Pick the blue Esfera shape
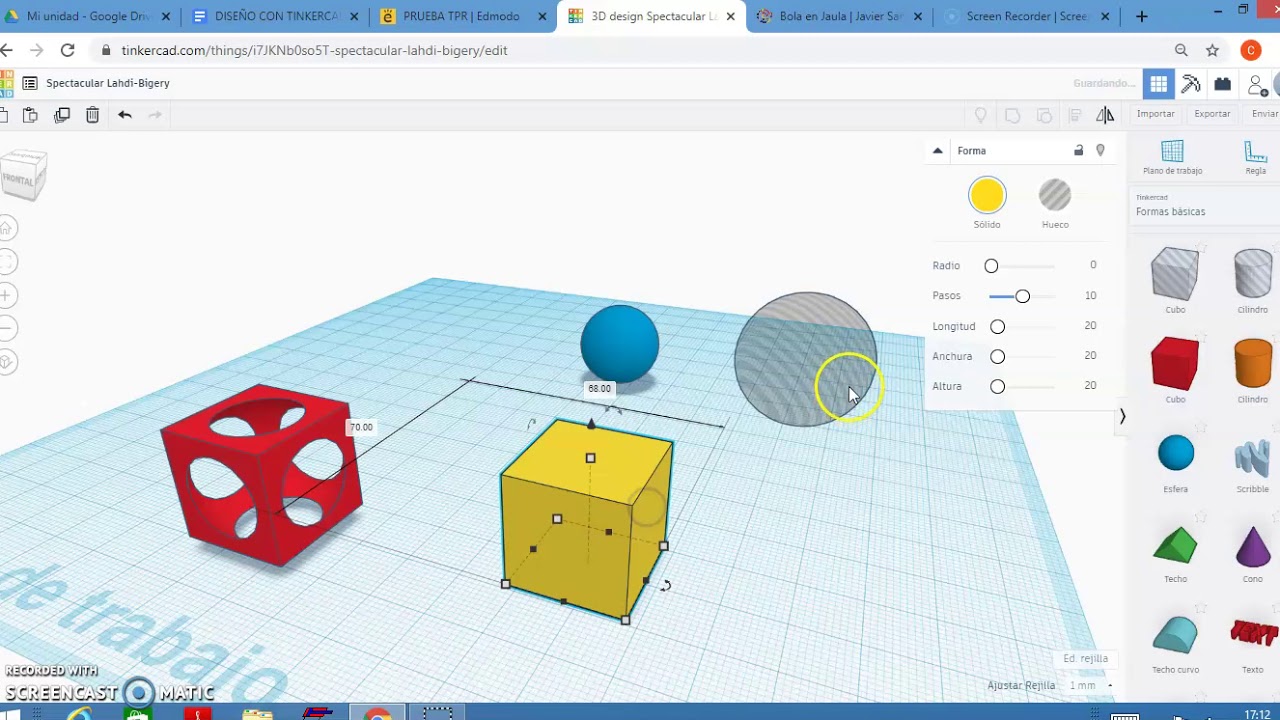1280x720 pixels. coord(1176,453)
